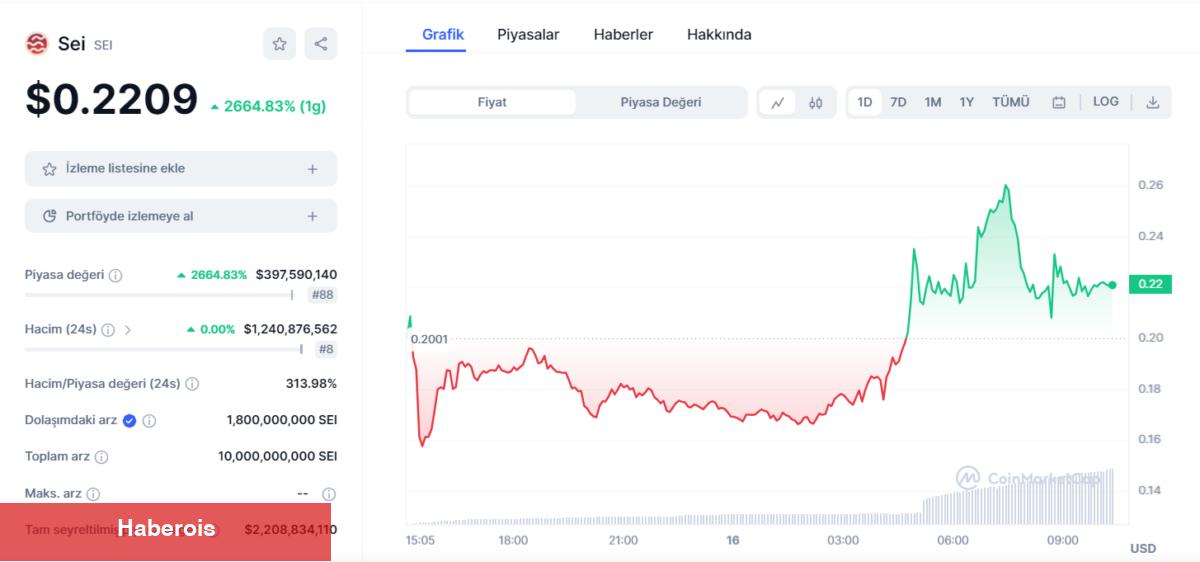
Task: Click the SEI ticker symbol label
Action: 103,45
